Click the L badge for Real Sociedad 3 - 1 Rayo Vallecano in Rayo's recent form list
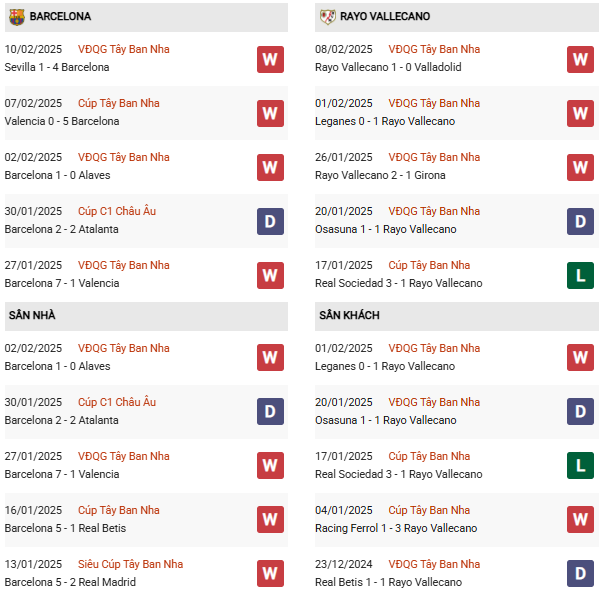 tap(580, 275)
